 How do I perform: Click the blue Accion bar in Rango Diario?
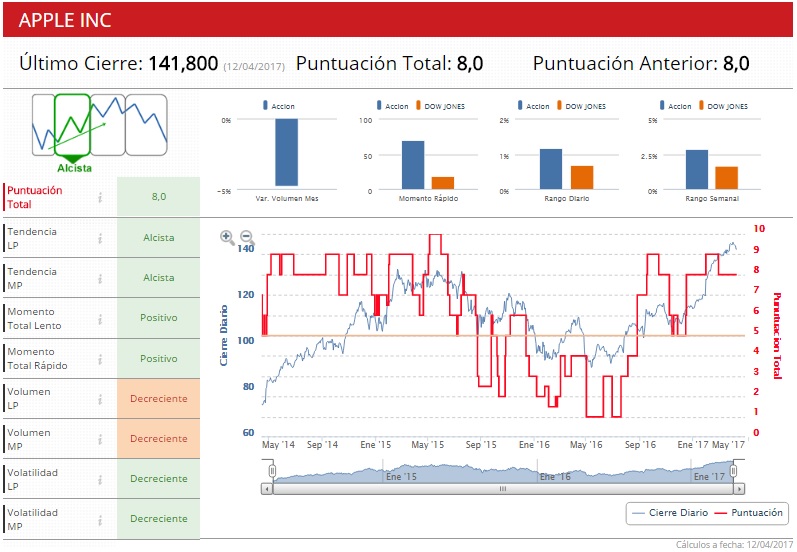[x=551, y=169]
